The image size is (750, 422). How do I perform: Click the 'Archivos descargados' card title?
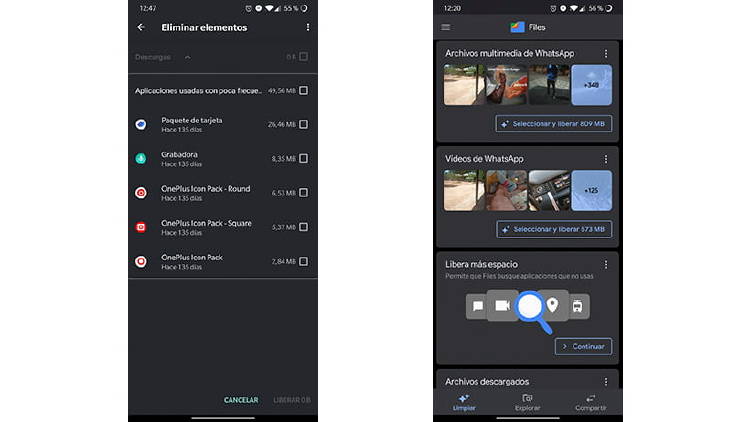point(487,382)
